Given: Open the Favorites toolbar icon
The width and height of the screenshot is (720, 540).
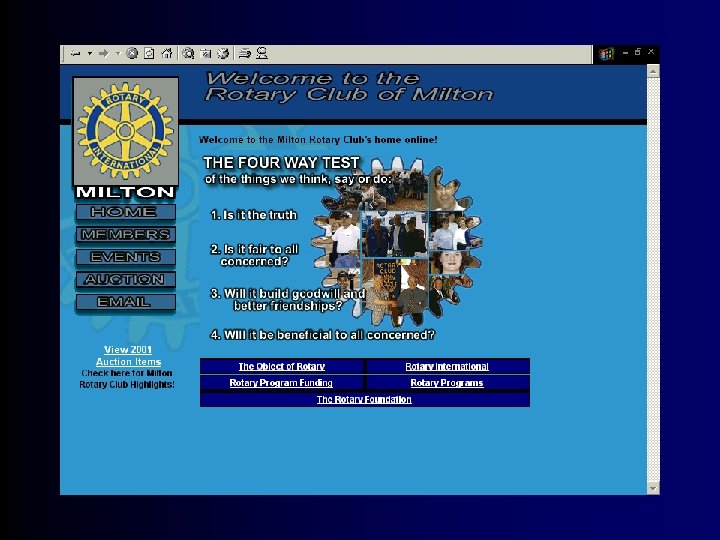Looking at the screenshot, I should click(x=205, y=54).
